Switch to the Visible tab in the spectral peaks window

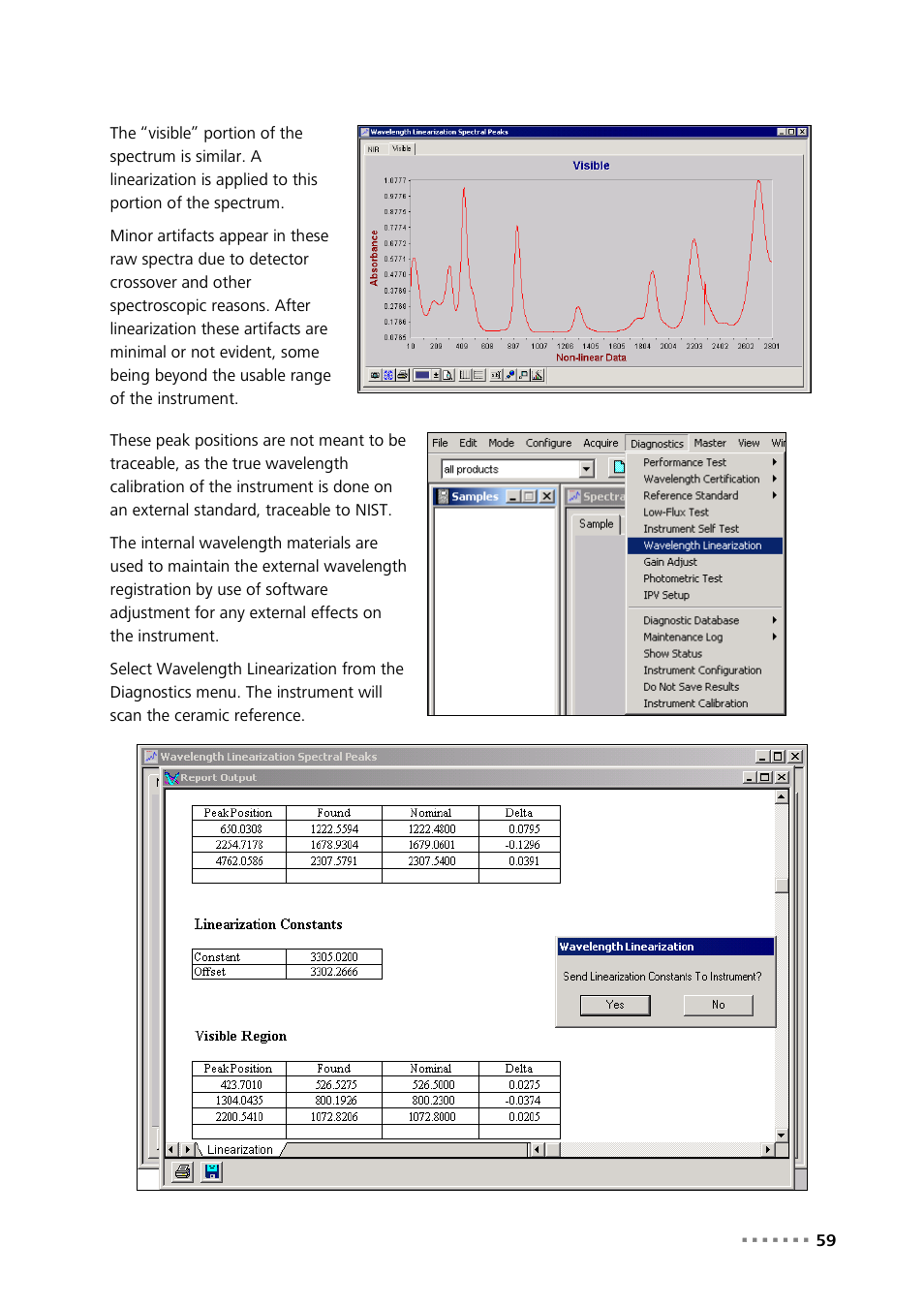tap(402, 148)
